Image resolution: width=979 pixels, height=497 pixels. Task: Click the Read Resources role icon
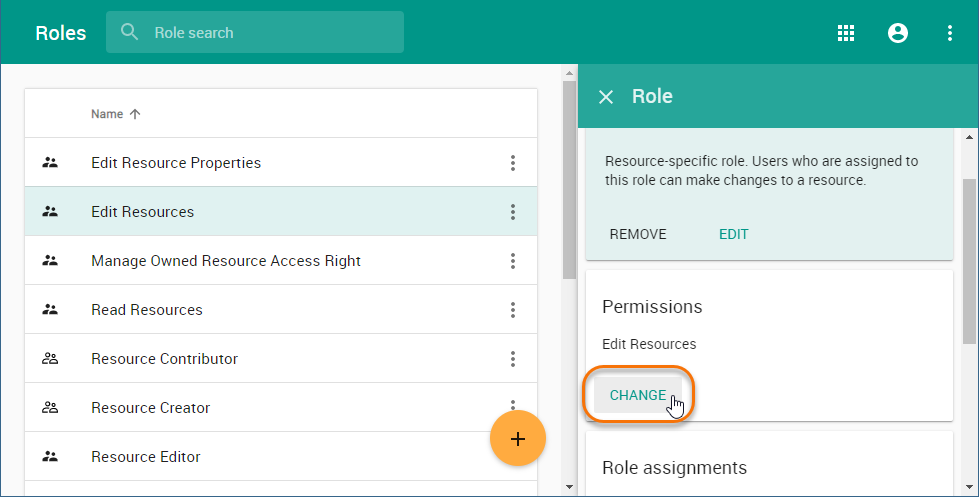[x=50, y=310]
